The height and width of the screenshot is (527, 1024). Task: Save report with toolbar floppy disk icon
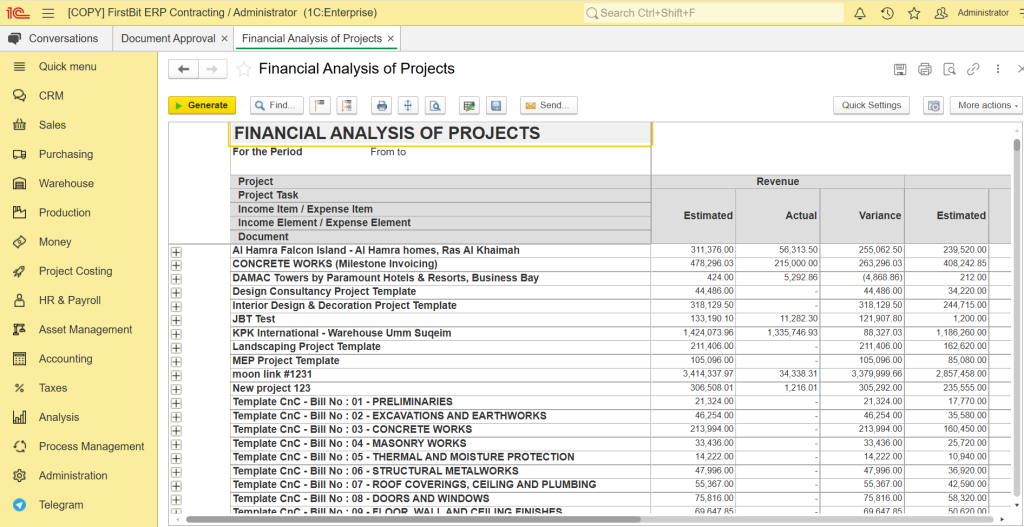[x=495, y=105]
